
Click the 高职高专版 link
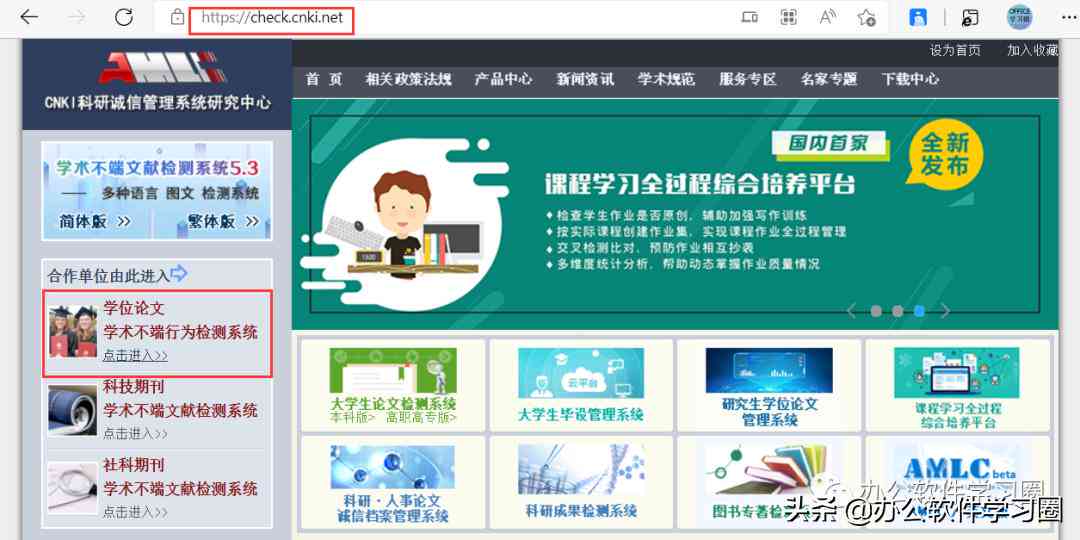coord(421,417)
